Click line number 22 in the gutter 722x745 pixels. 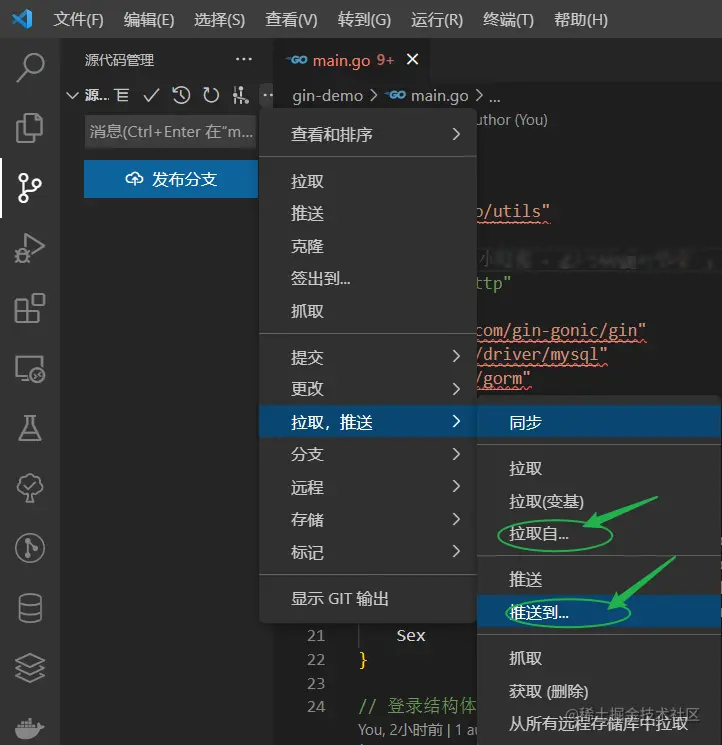(316, 659)
